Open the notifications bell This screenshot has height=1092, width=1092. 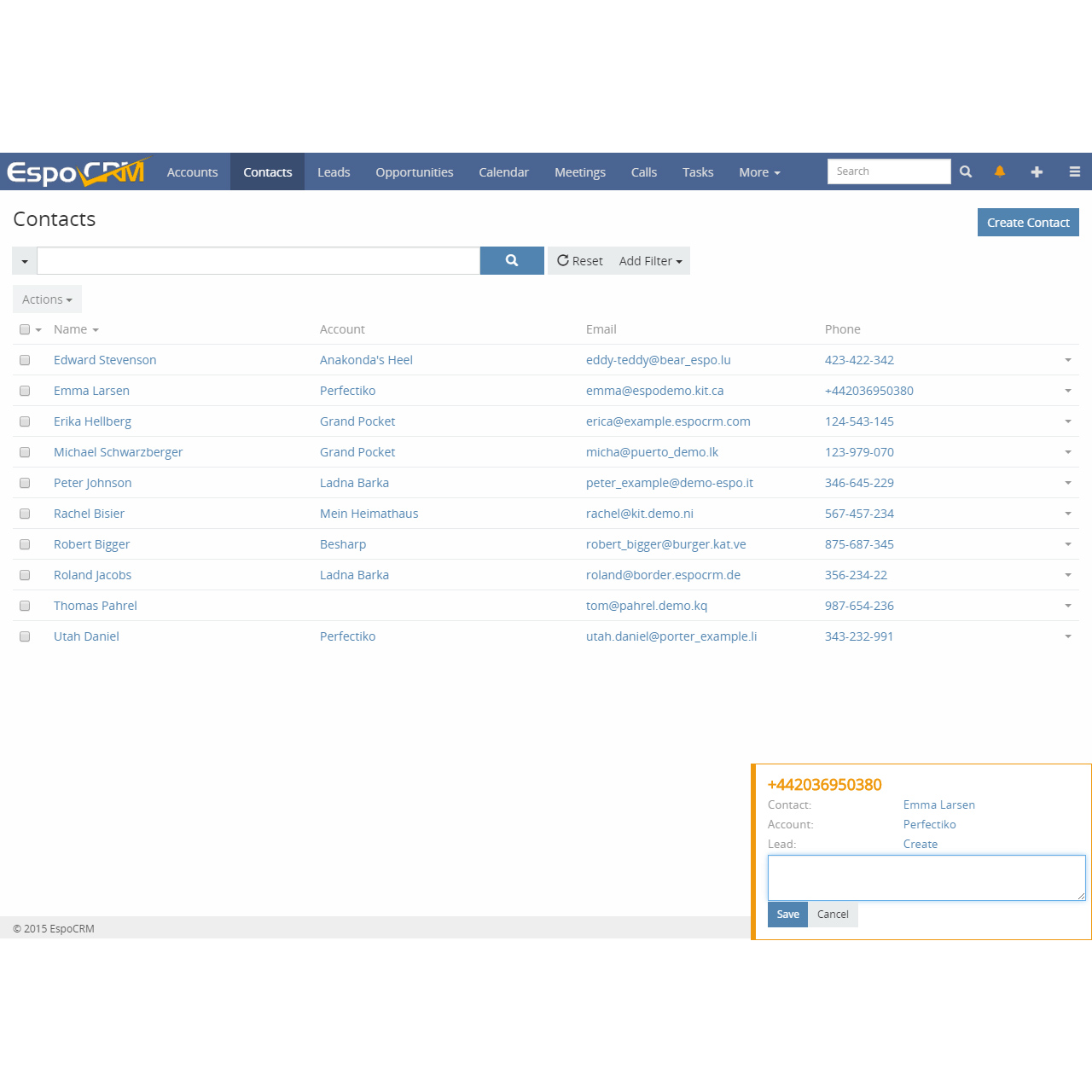[1000, 171]
